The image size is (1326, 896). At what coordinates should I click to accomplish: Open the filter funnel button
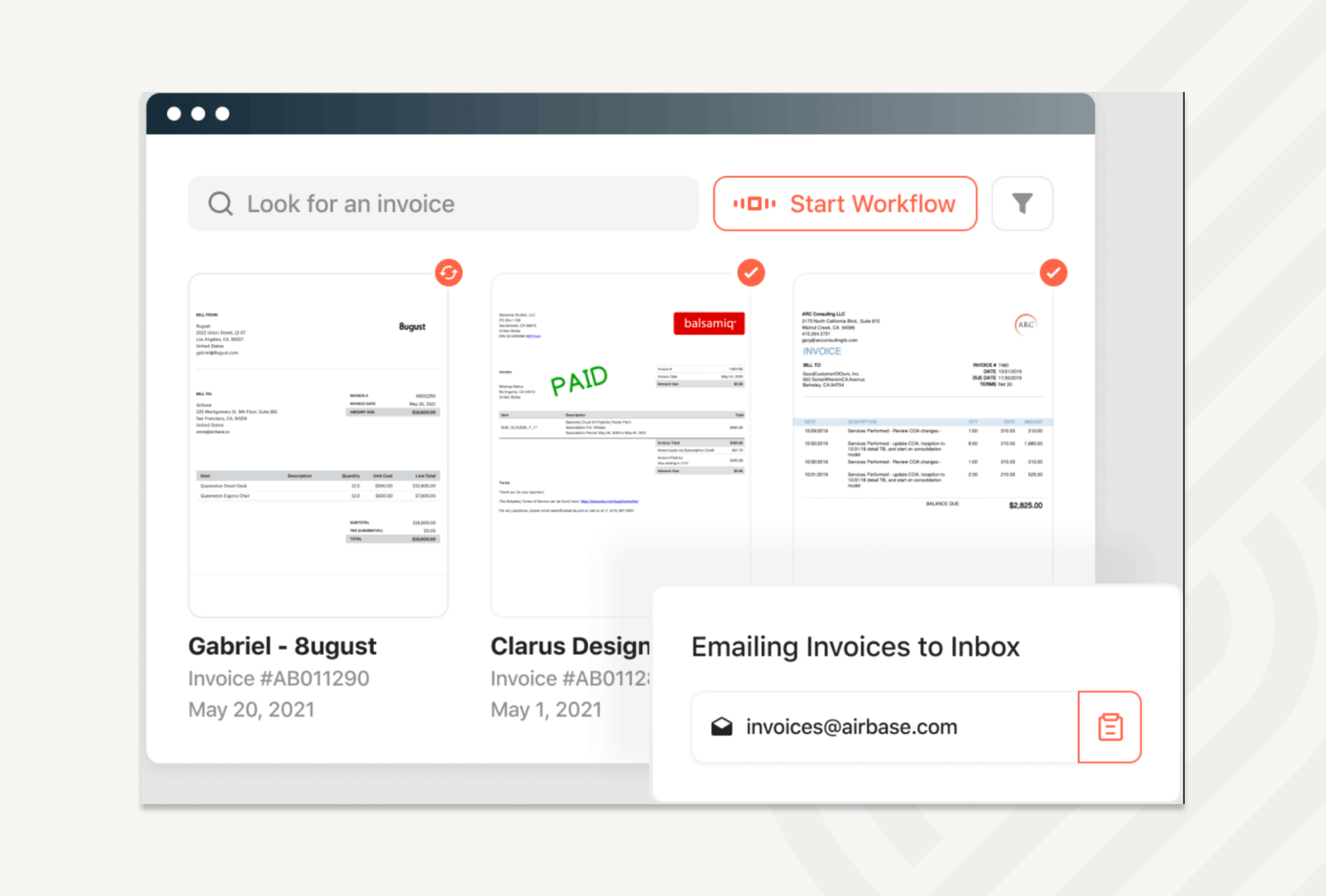pyautogui.click(x=1022, y=204)
